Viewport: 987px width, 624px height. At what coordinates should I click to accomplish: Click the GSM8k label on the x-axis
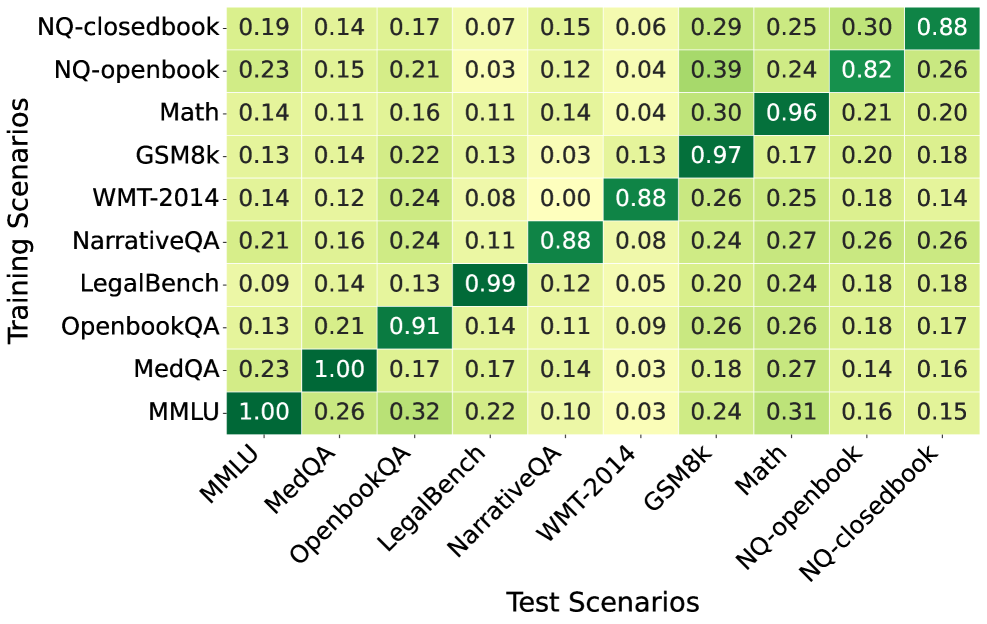point(686,482)
